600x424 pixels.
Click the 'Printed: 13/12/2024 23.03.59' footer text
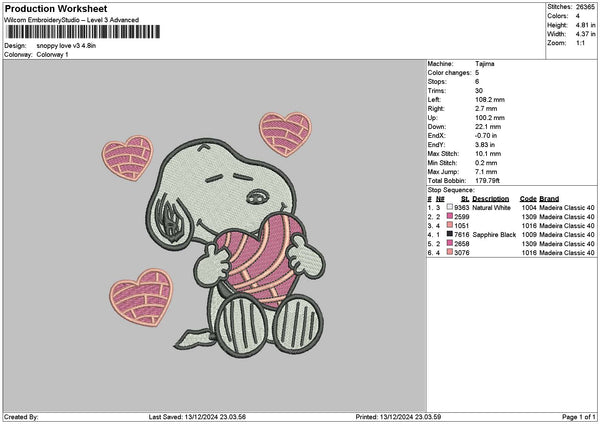[x=398, y=417]
